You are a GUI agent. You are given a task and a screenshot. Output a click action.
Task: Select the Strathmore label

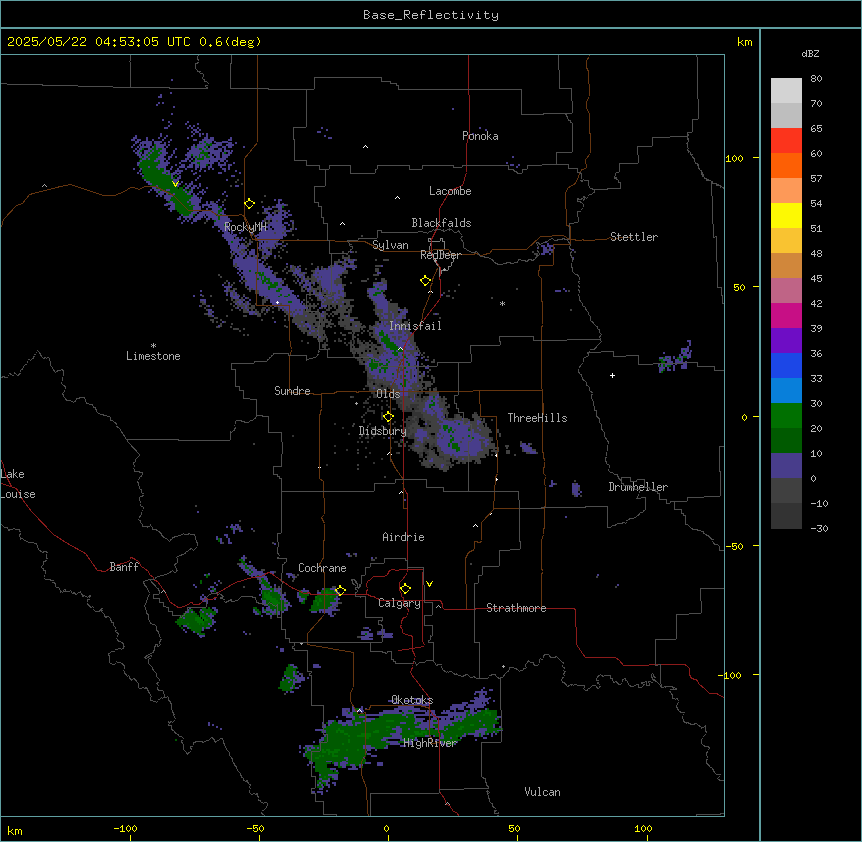coord(516,608)
